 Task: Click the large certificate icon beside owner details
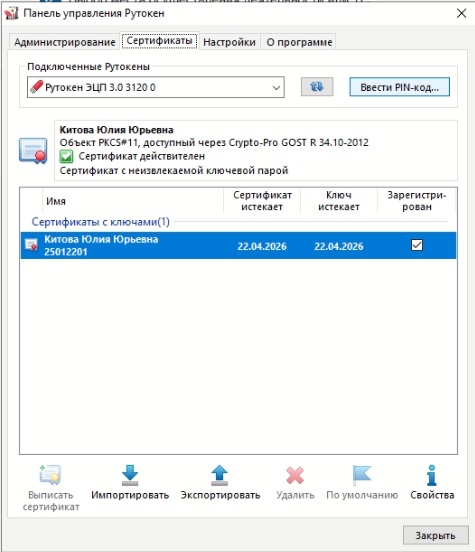tap(33, 151)
